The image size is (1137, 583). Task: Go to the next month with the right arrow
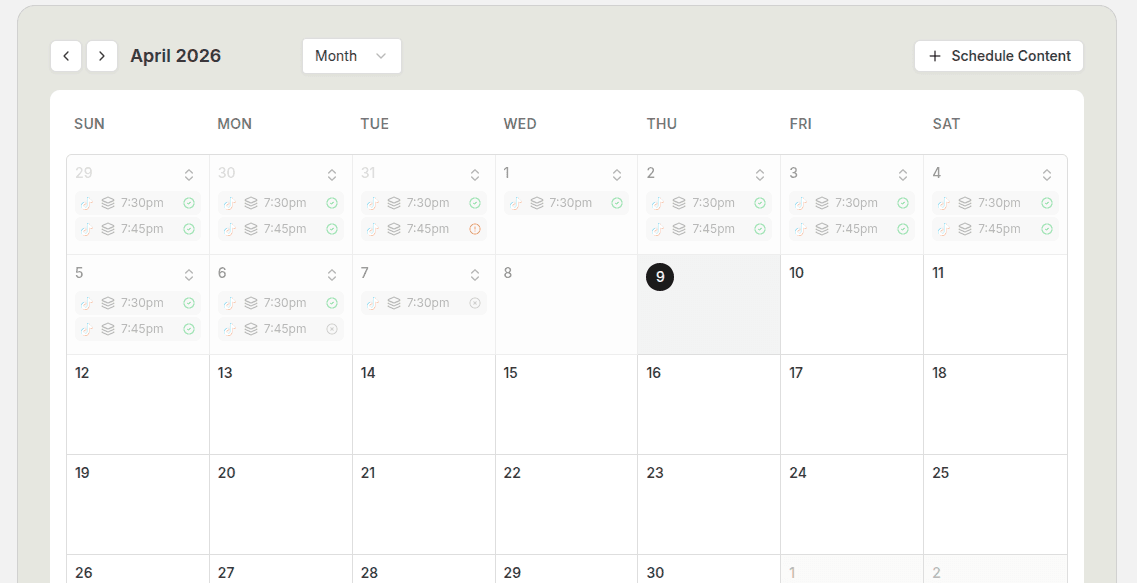click(x=101, y=56)
